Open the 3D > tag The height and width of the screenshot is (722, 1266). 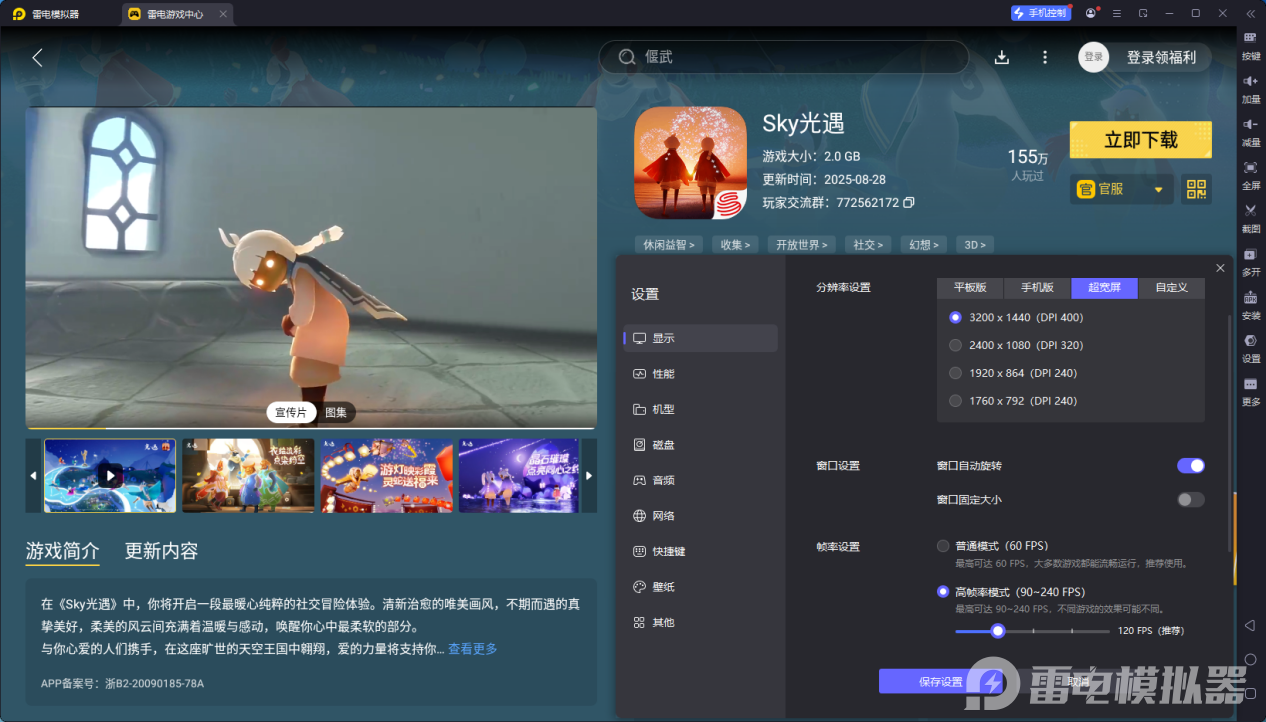[x=975, y=244]
